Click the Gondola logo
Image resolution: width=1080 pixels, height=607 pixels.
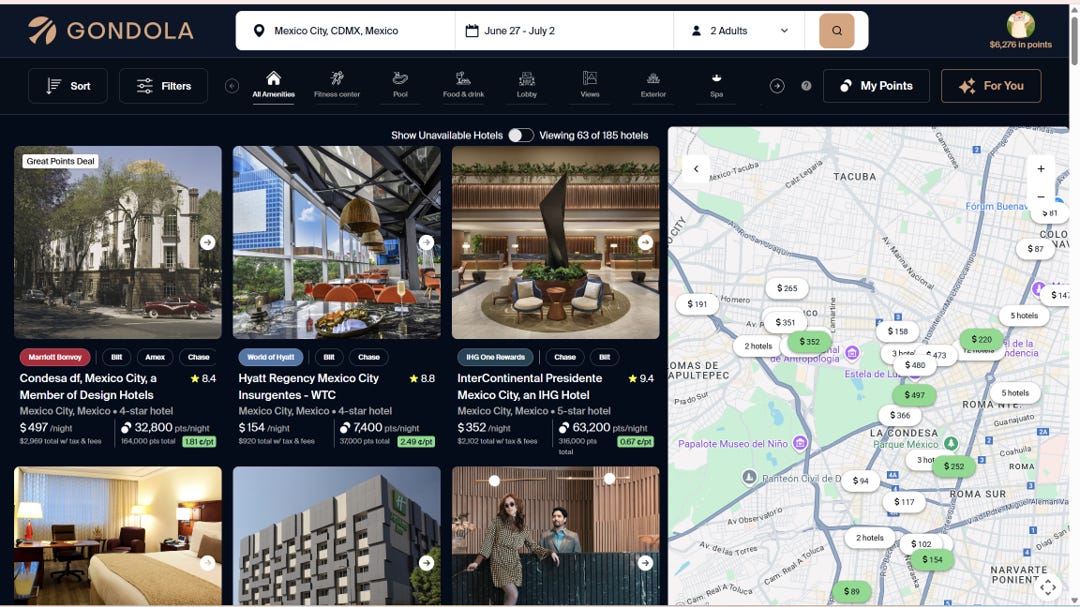point(110,30)
